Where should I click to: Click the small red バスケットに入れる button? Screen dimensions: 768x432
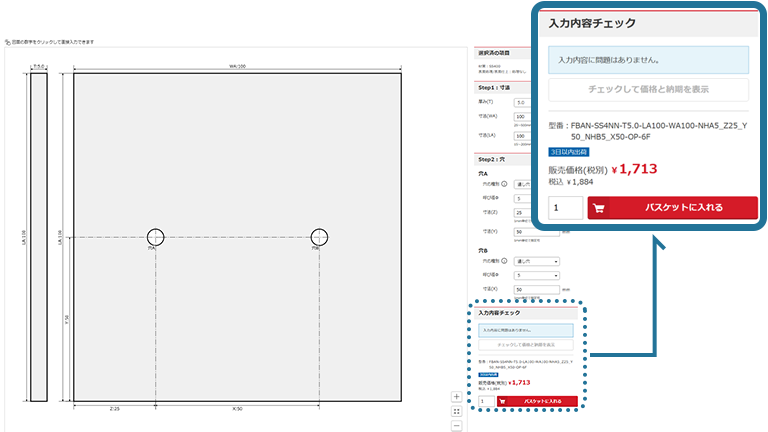click(537, 401)
